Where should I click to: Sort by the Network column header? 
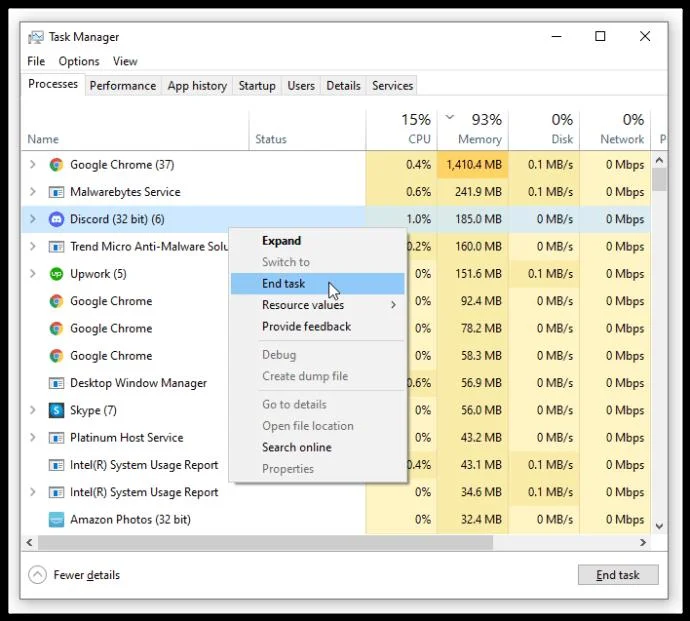(x=615, y=129)
